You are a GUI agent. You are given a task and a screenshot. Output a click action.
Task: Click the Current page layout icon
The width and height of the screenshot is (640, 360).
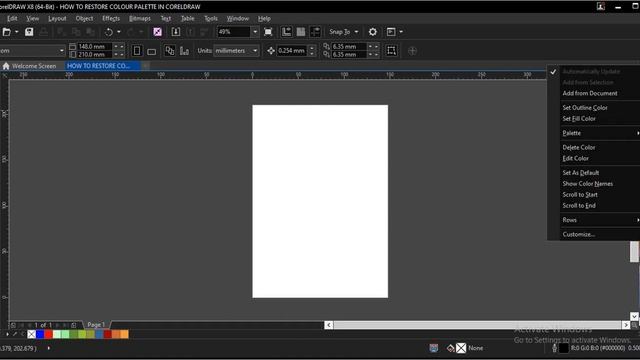tap(184, 51)
